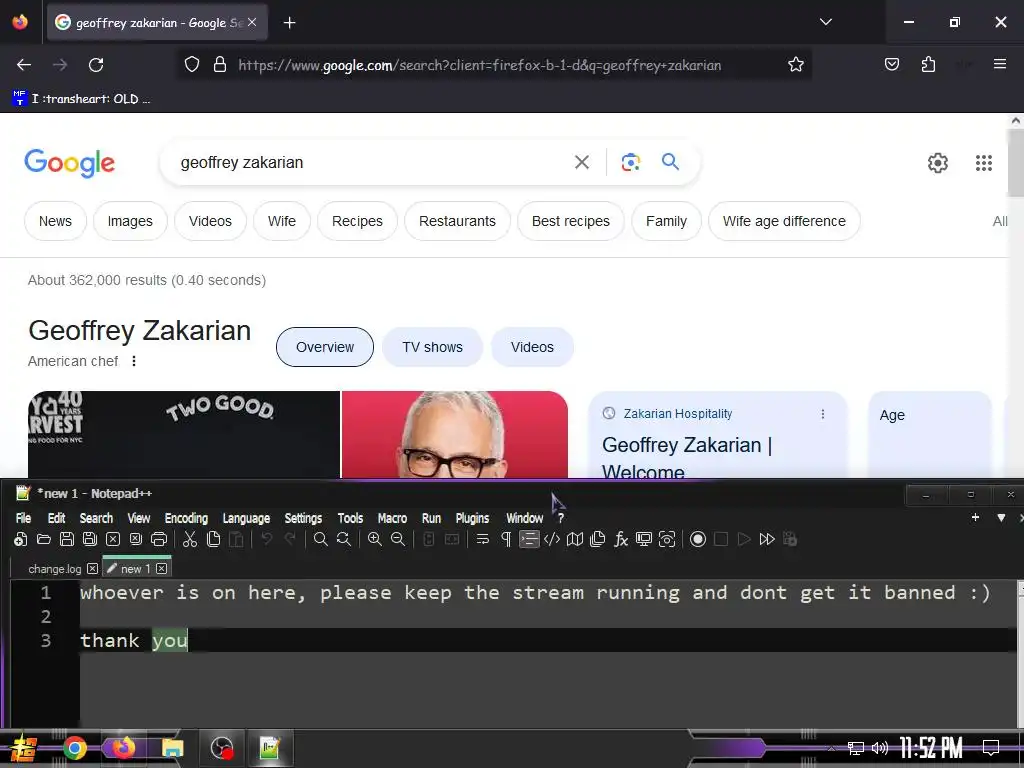Open the Language menu
This screenshot has height=768, width=1024.
tap(246, 518)
